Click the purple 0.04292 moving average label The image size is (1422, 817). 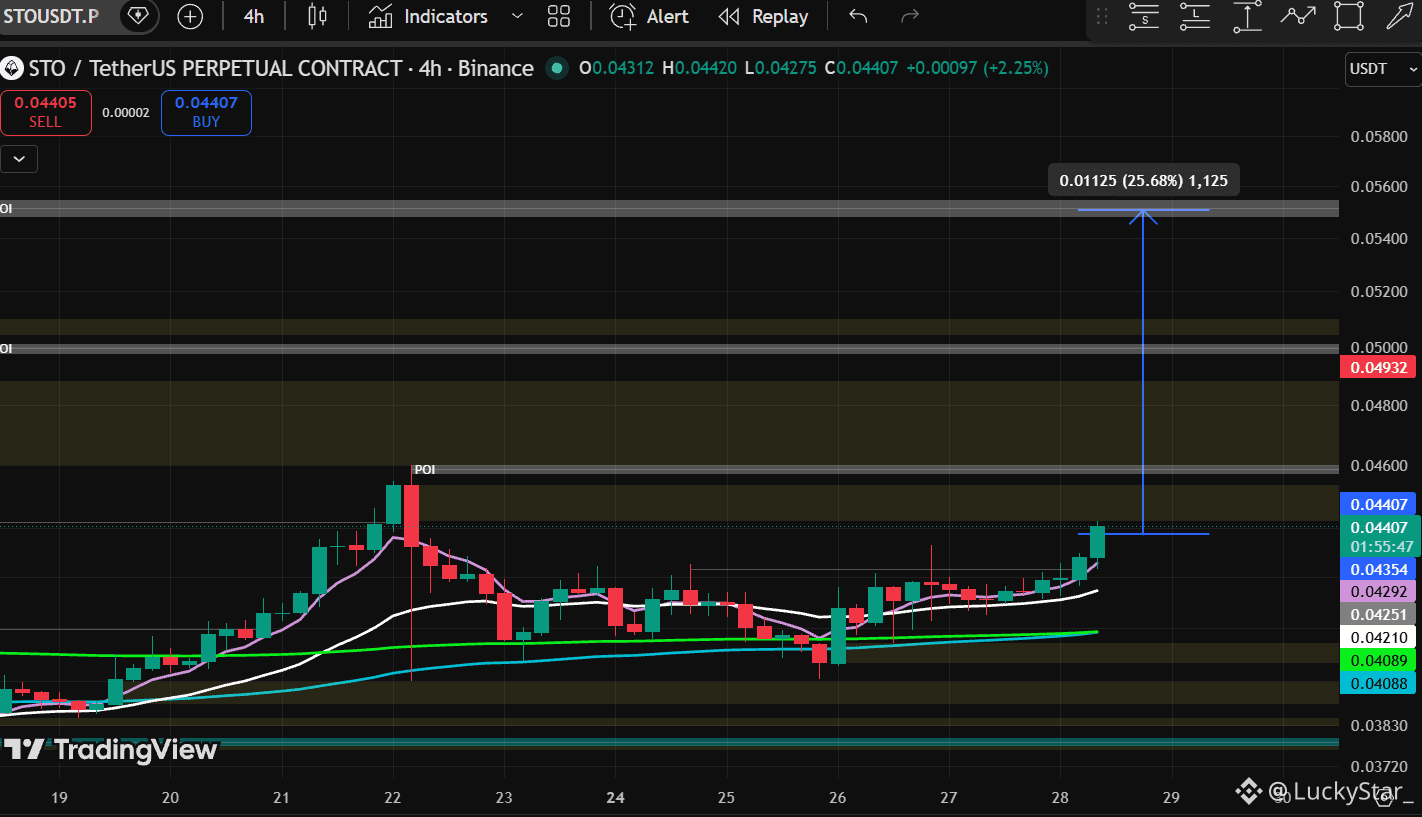coord(1379,591)
